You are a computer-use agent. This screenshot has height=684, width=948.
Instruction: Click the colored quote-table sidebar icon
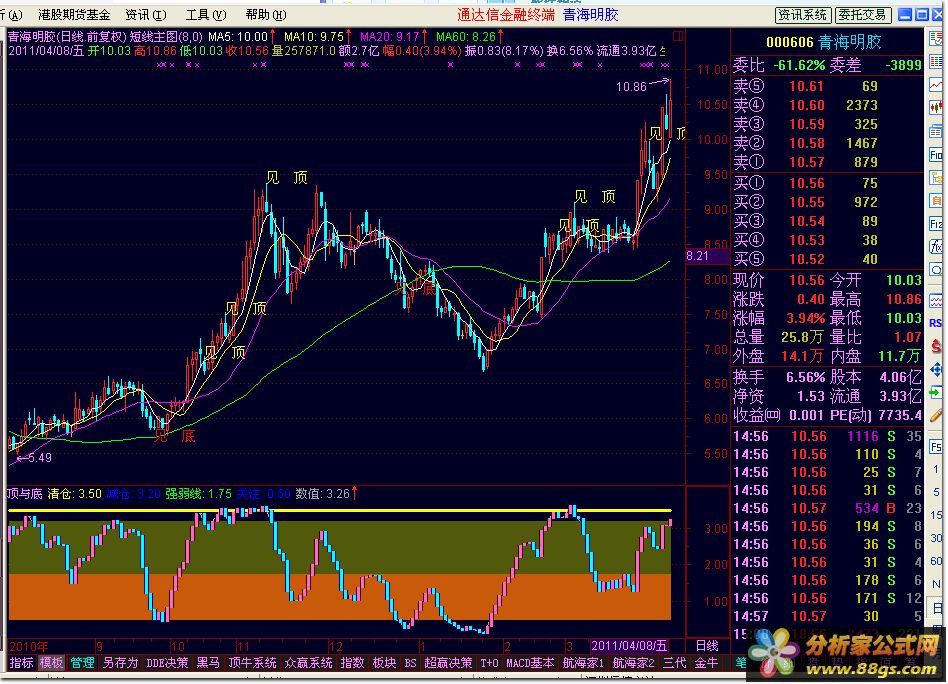tap(936, 62)
